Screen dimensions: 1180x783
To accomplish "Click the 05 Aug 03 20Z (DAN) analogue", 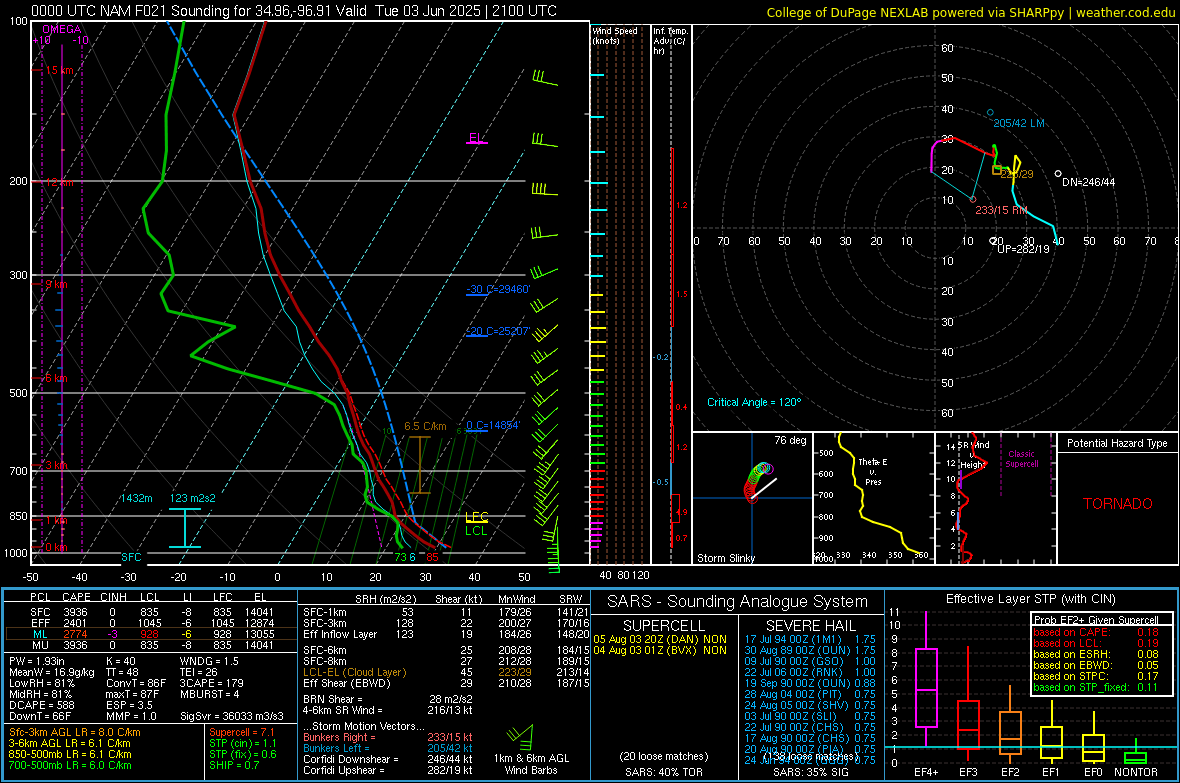I will 660,639.
